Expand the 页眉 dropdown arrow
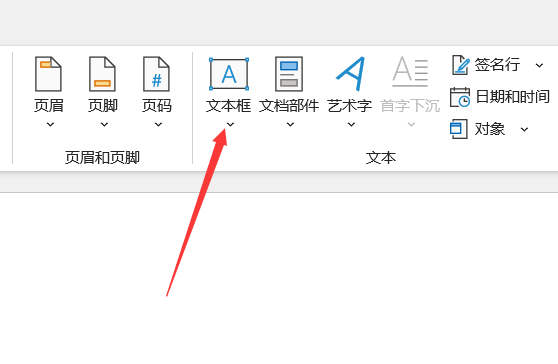This screenshot has width=558, height=364. click(50, 125)
